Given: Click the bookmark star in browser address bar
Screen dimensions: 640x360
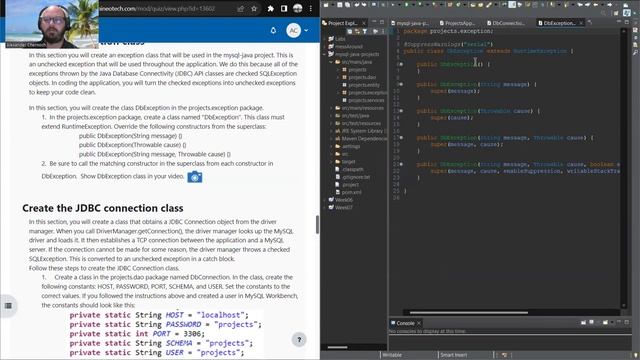Looking at the screenshot, I should [x=254, y=8].
